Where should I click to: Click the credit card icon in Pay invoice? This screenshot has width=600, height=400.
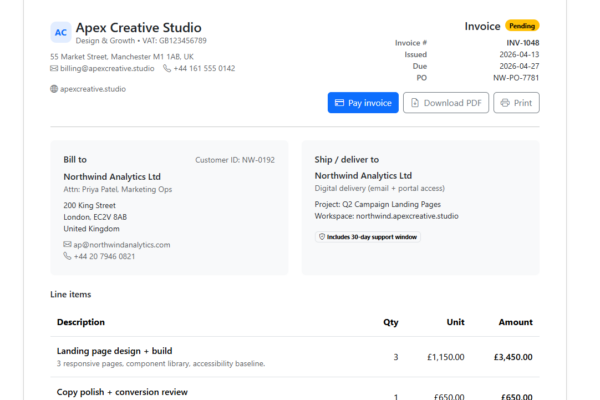point(340,103)
